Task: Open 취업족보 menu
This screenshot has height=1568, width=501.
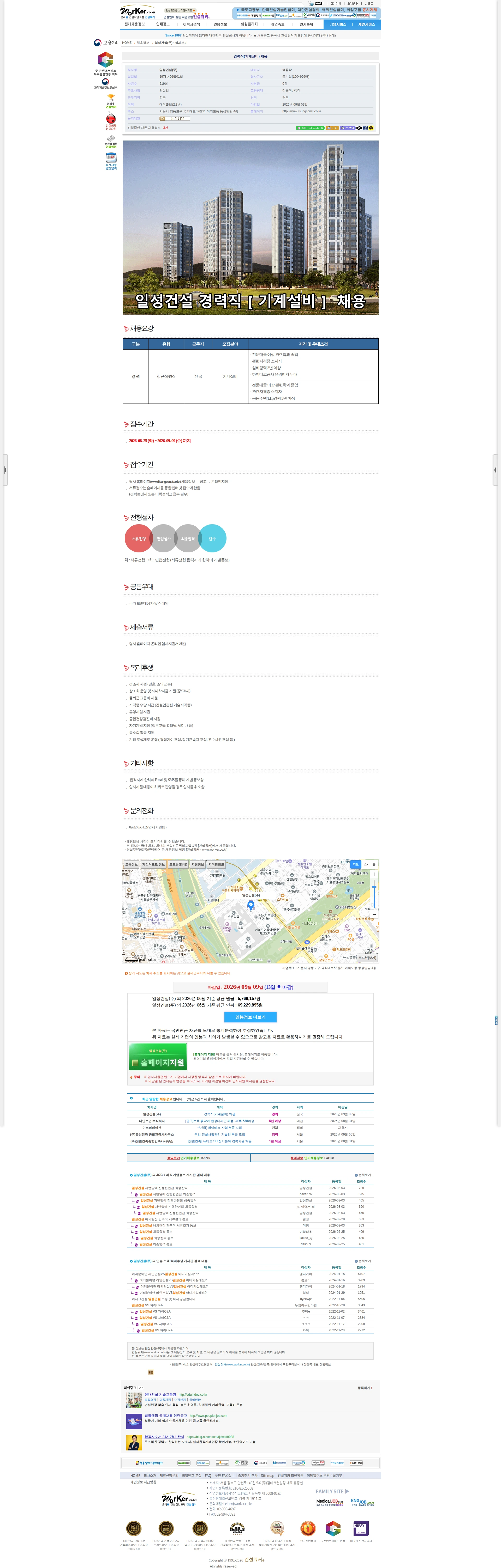Action: pos(278,24)
